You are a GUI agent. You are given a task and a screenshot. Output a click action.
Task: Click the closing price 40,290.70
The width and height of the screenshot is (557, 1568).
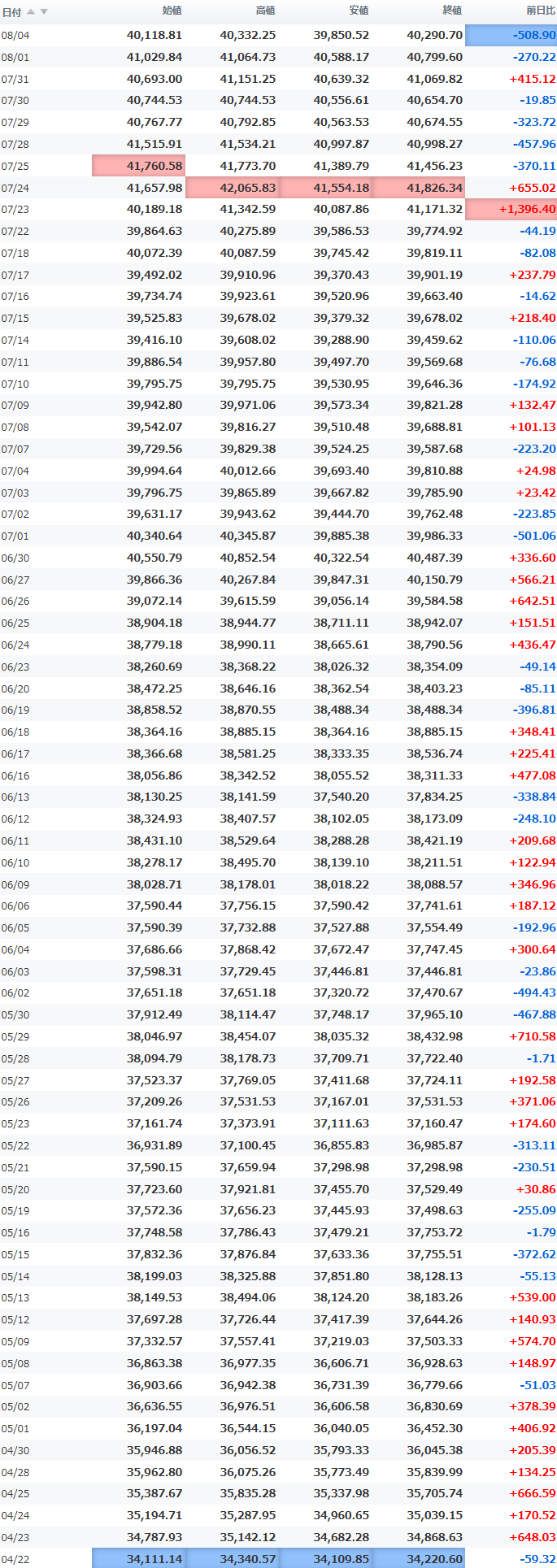click(x=434, y=35)
